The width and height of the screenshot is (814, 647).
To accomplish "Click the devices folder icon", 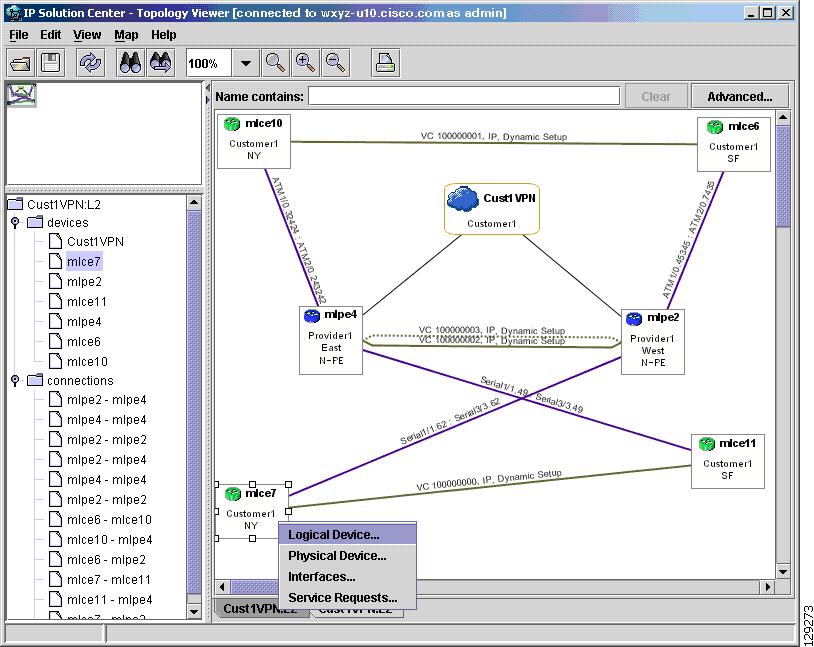I will 35,222.
